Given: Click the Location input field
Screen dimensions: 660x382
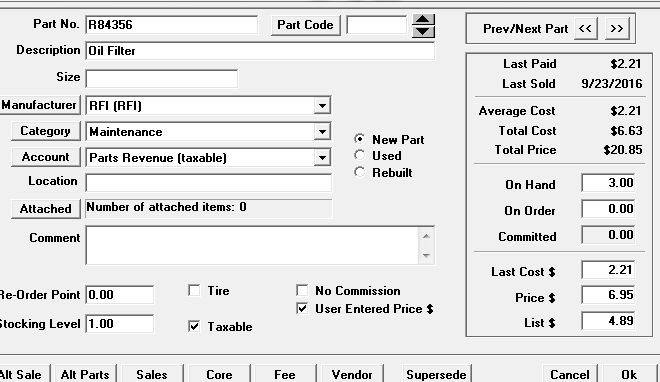Looking at the screenshot, I should 209,183.
